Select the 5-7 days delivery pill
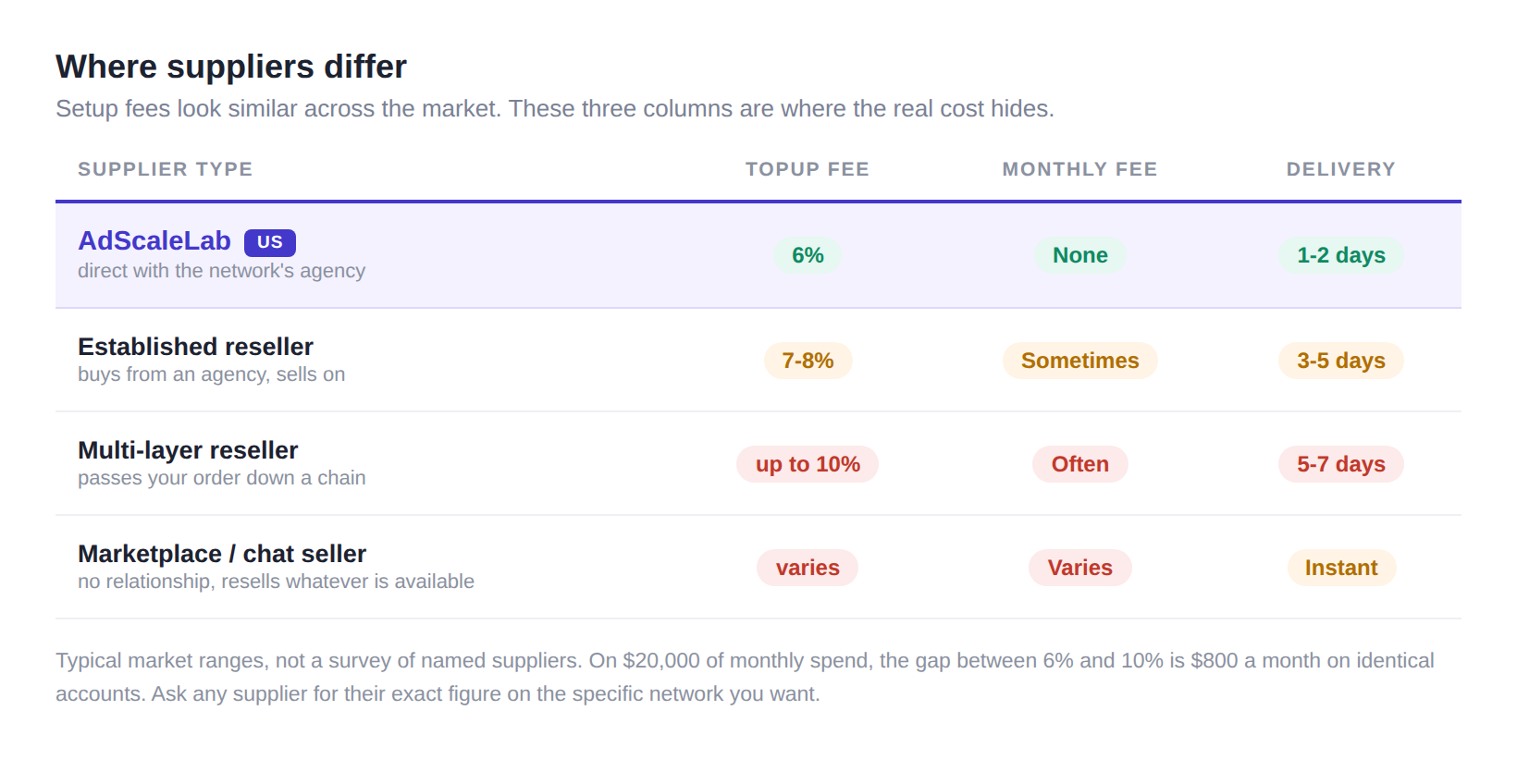 (1341, 464)
